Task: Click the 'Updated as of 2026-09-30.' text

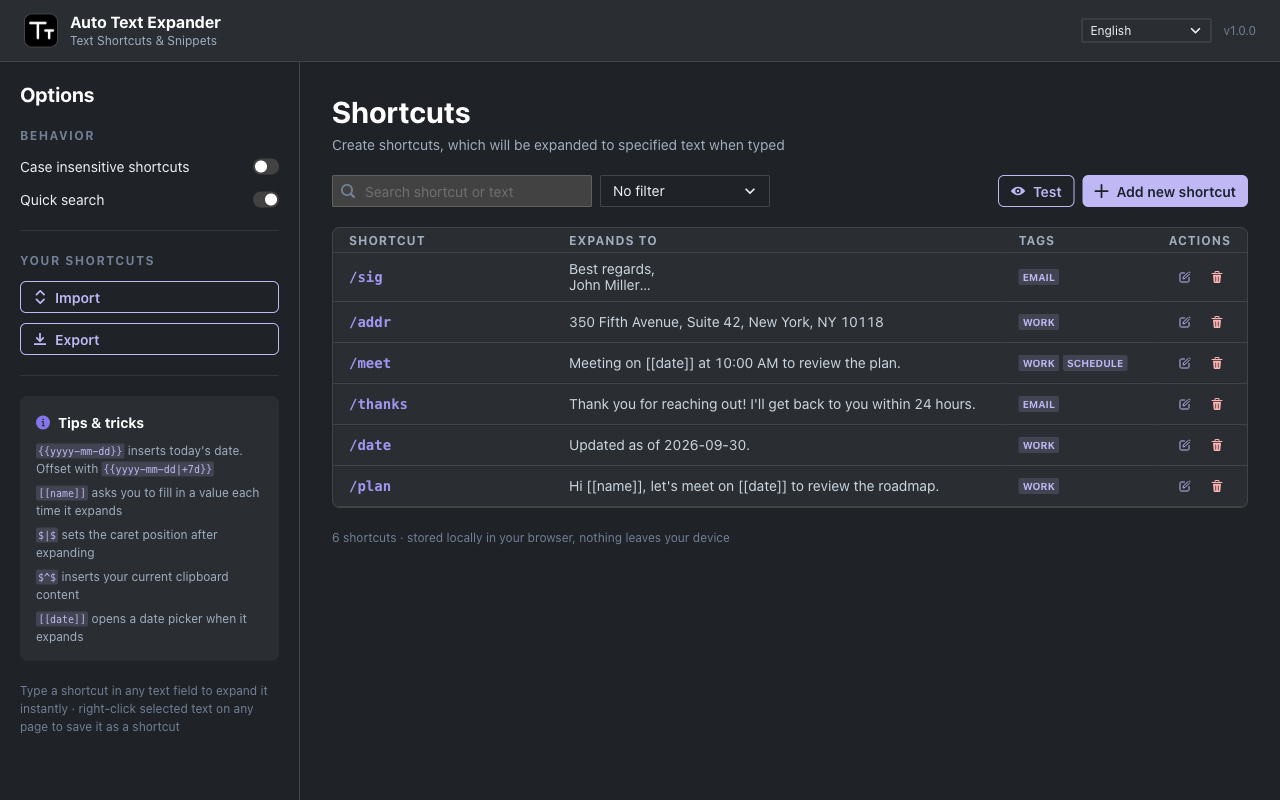Action: [x=659, y=445]
